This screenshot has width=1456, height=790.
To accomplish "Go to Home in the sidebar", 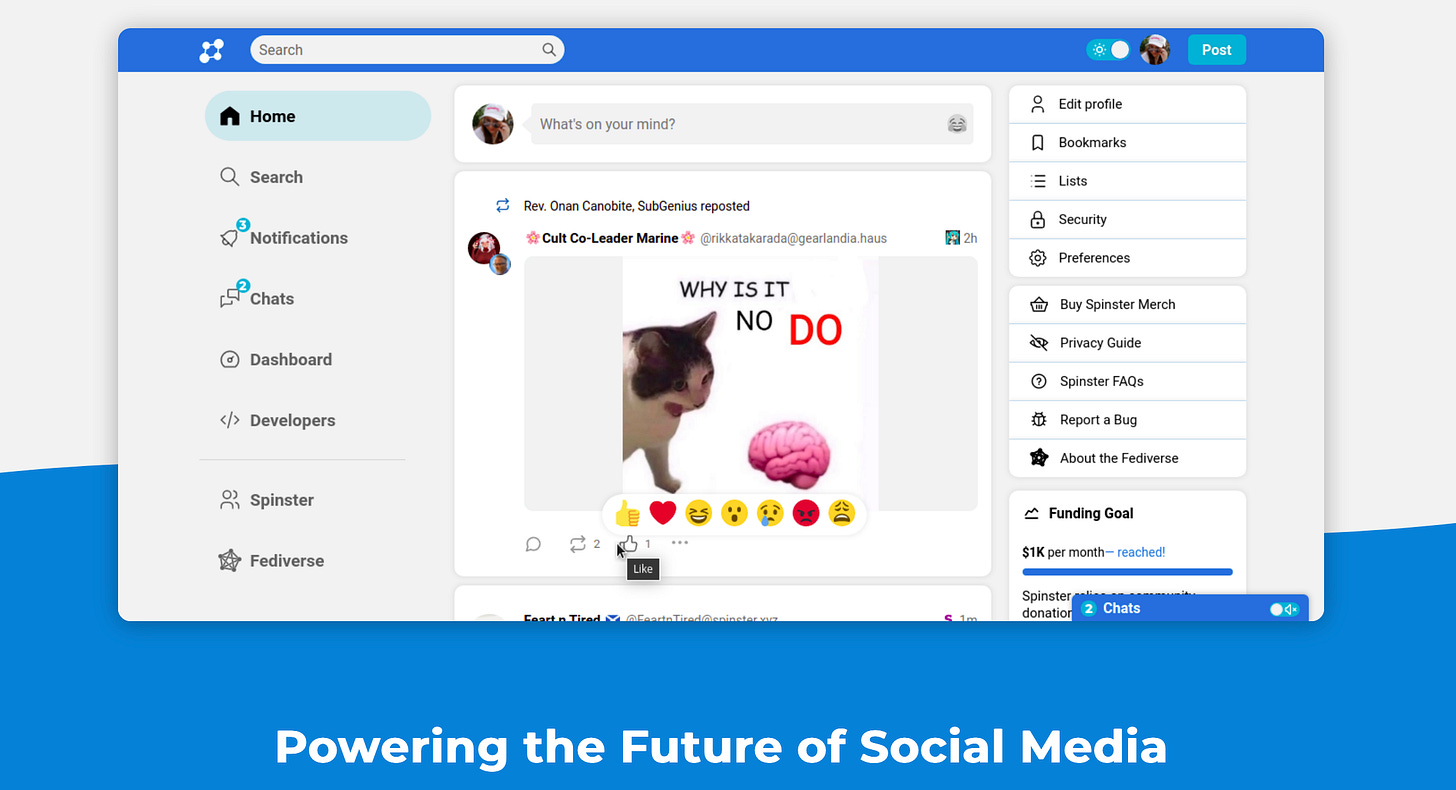I will tap(318, 116).
